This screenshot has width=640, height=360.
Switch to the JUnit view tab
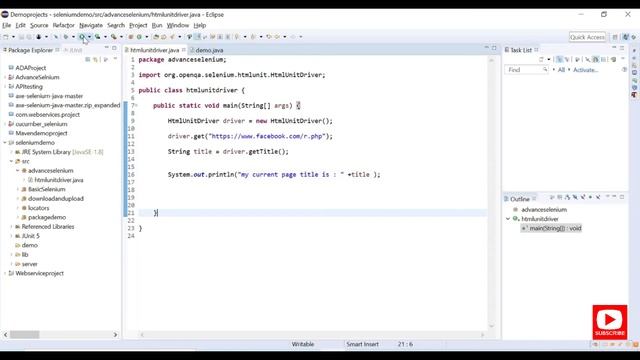(73, 50)
